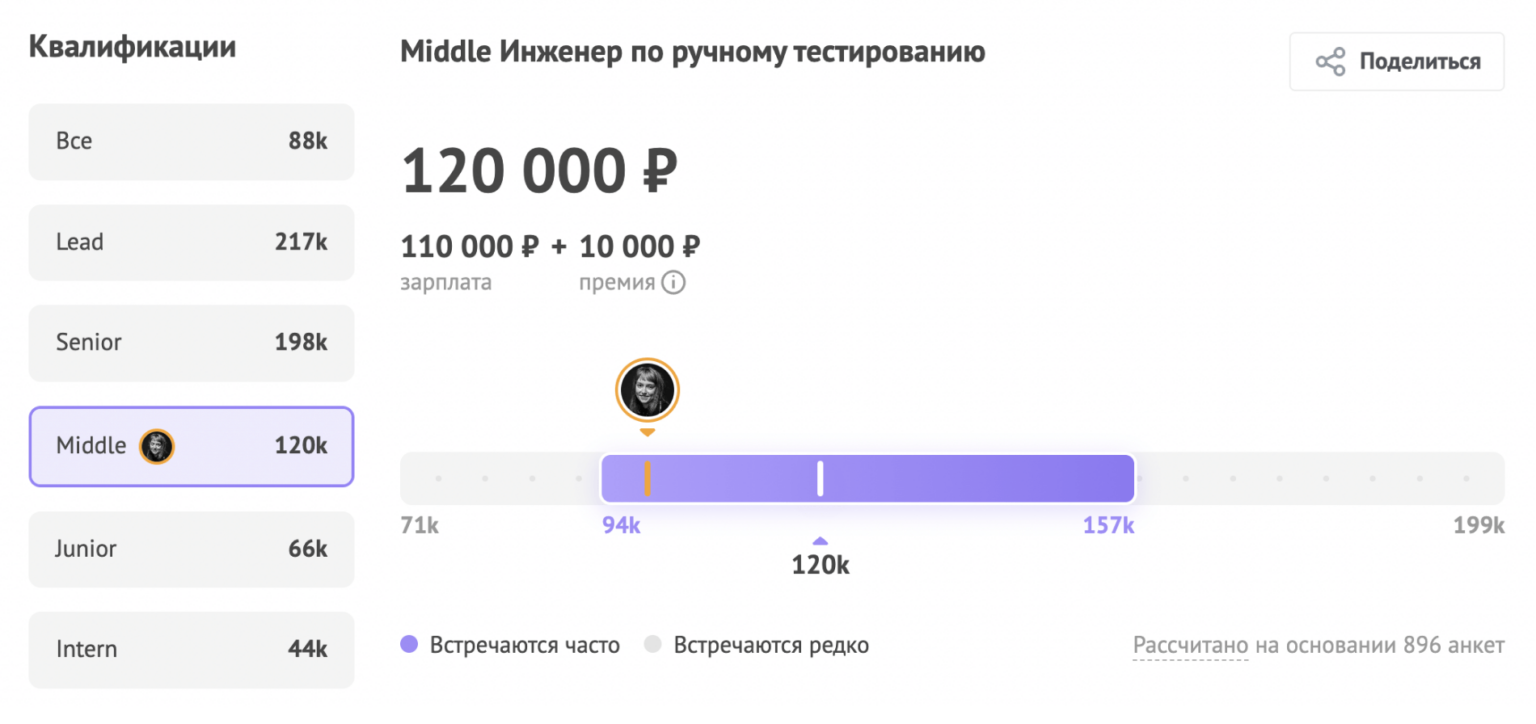The height and width of the screenshot is (724, 1536).
Task: Click the 157k upper bound label
Action: (1108, 526)
